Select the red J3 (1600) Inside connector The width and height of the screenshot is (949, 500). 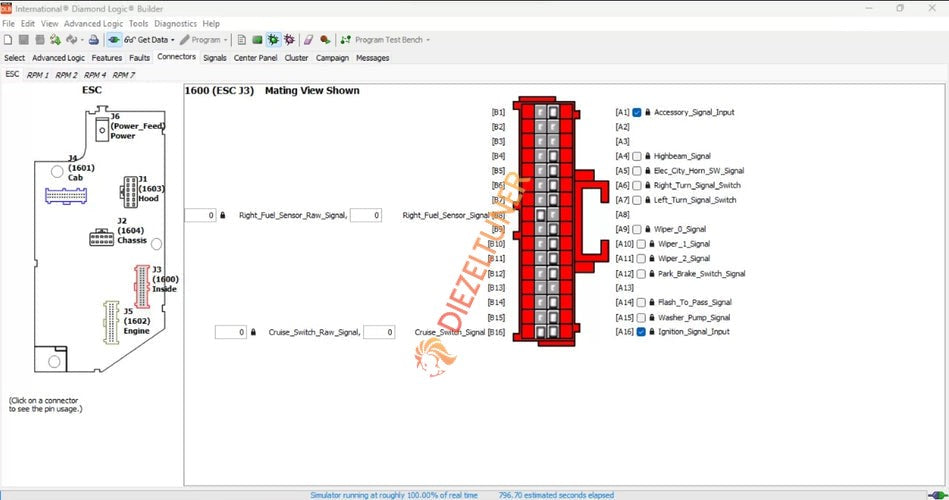tap(142, 286)
